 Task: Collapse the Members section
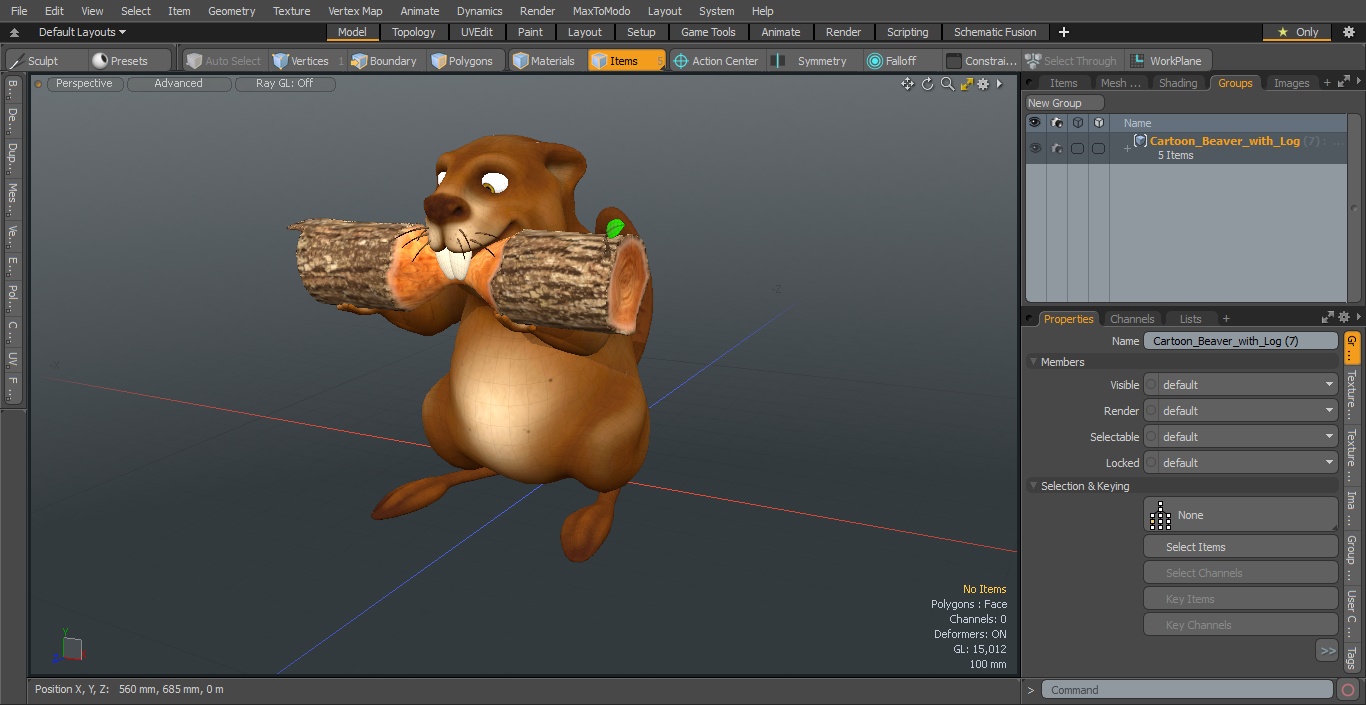1033,362
